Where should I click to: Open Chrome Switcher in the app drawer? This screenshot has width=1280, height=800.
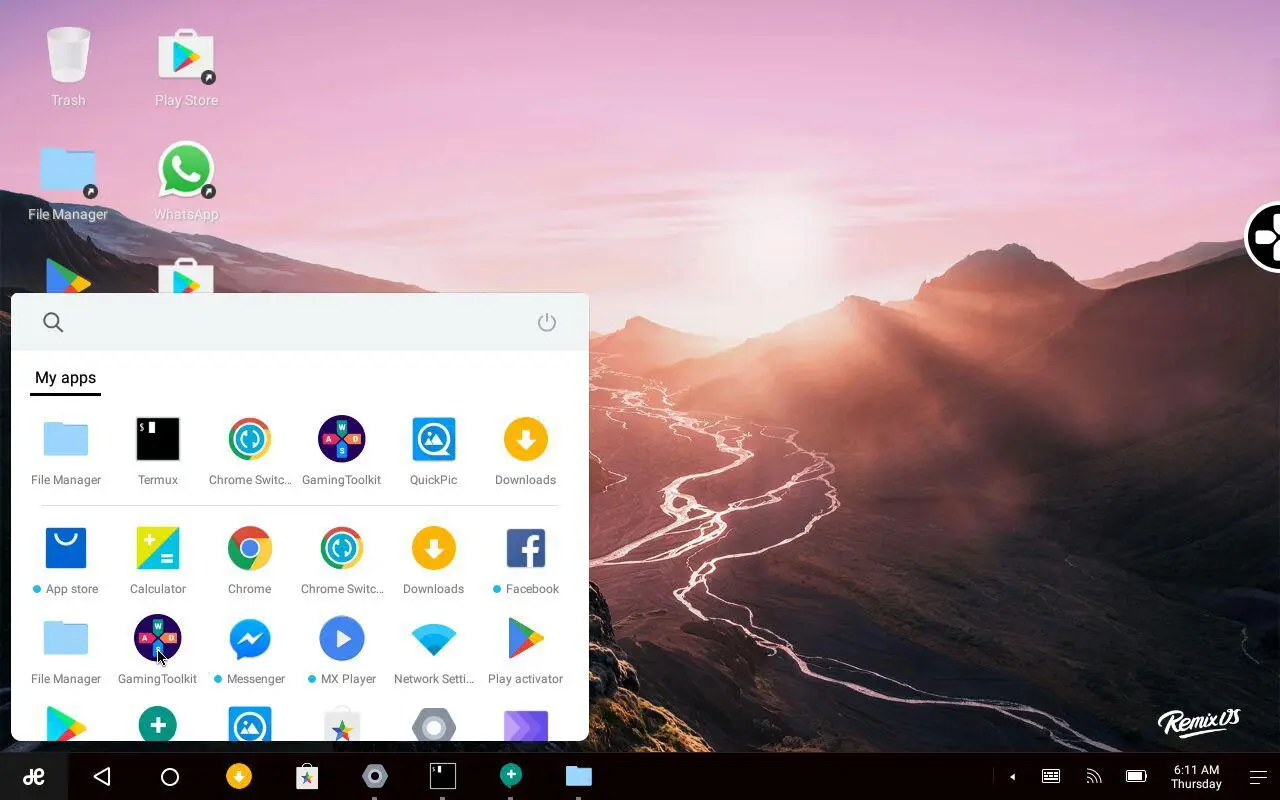click(249, 439)
